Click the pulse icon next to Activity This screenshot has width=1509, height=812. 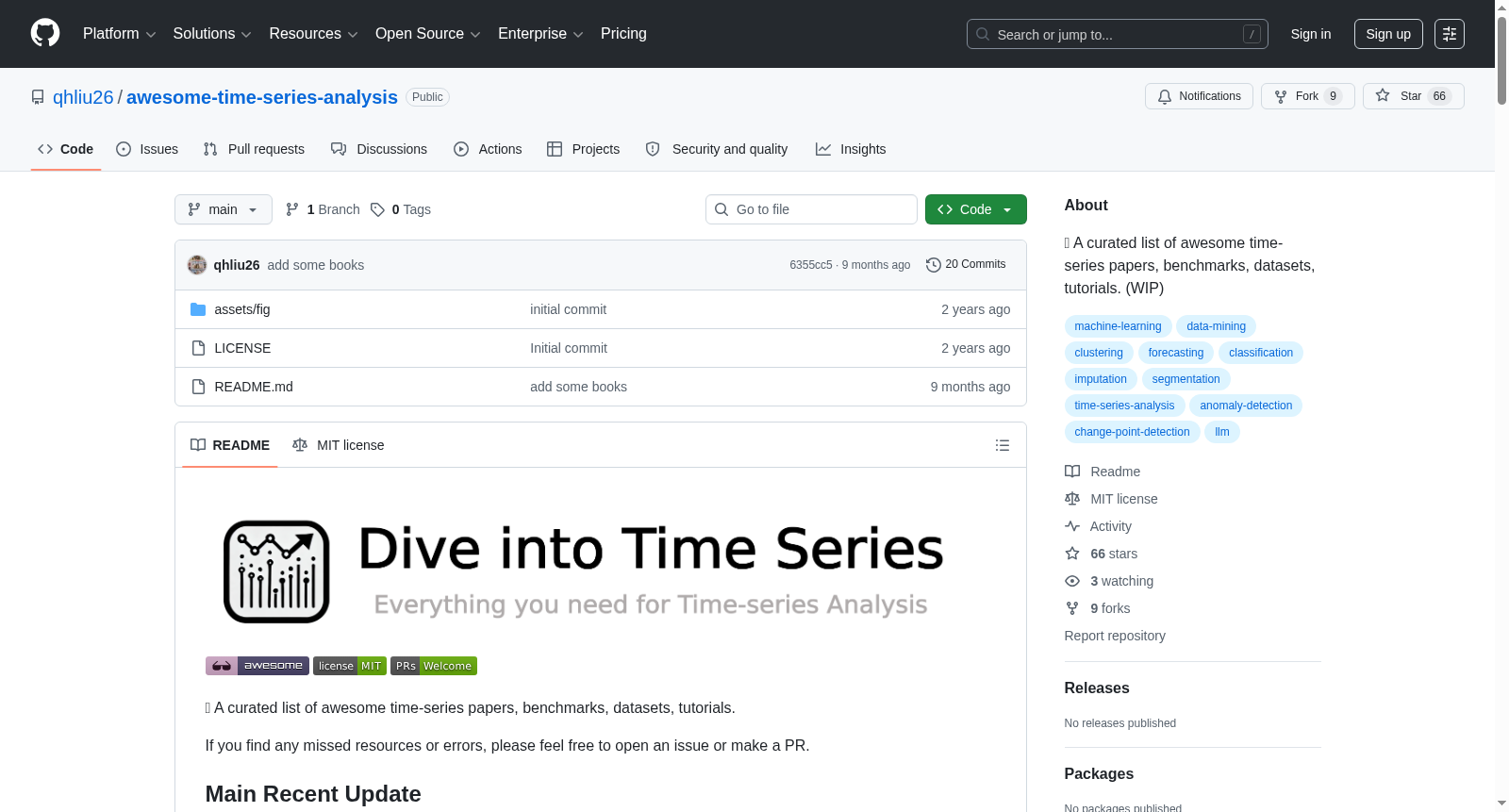pos(1072,526)
